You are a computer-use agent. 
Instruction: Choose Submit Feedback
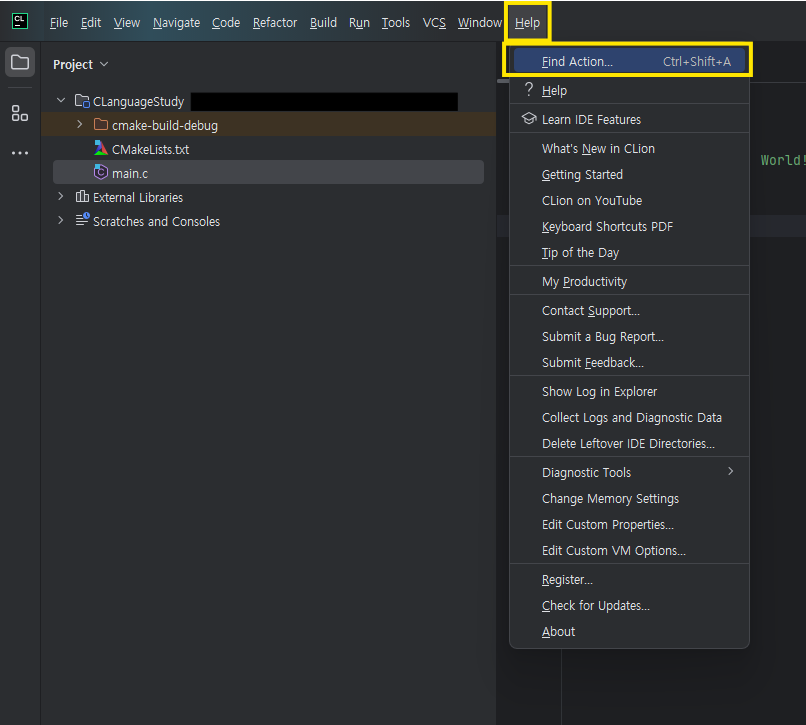629,362
